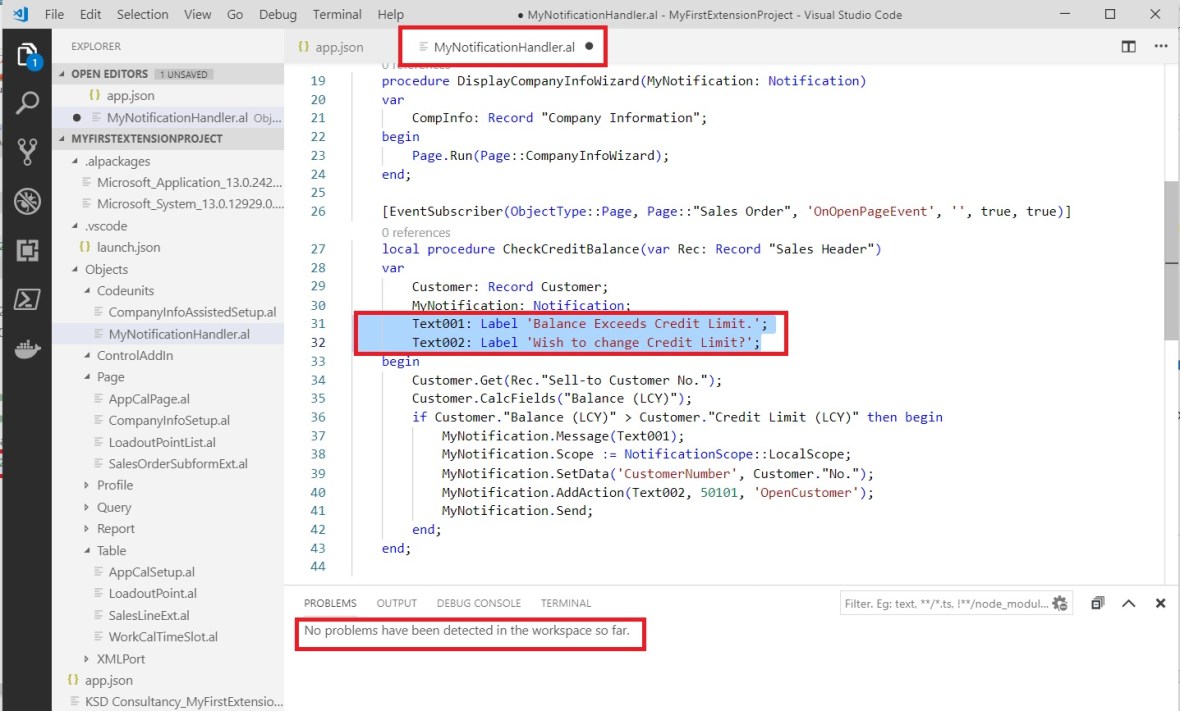The height and width of the screenshot is (711, 1180).
Task: Click the Split Editor icon
Action: 1128,46
